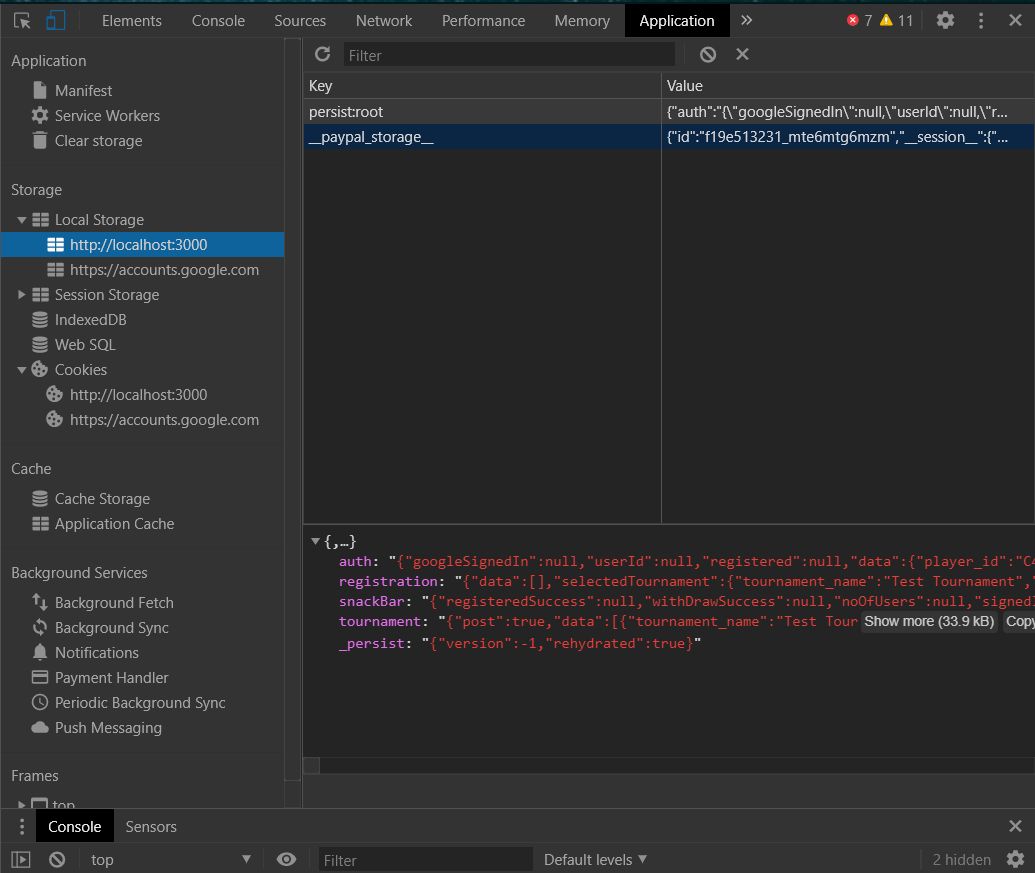Click the red error count badge

pos(859,20)
